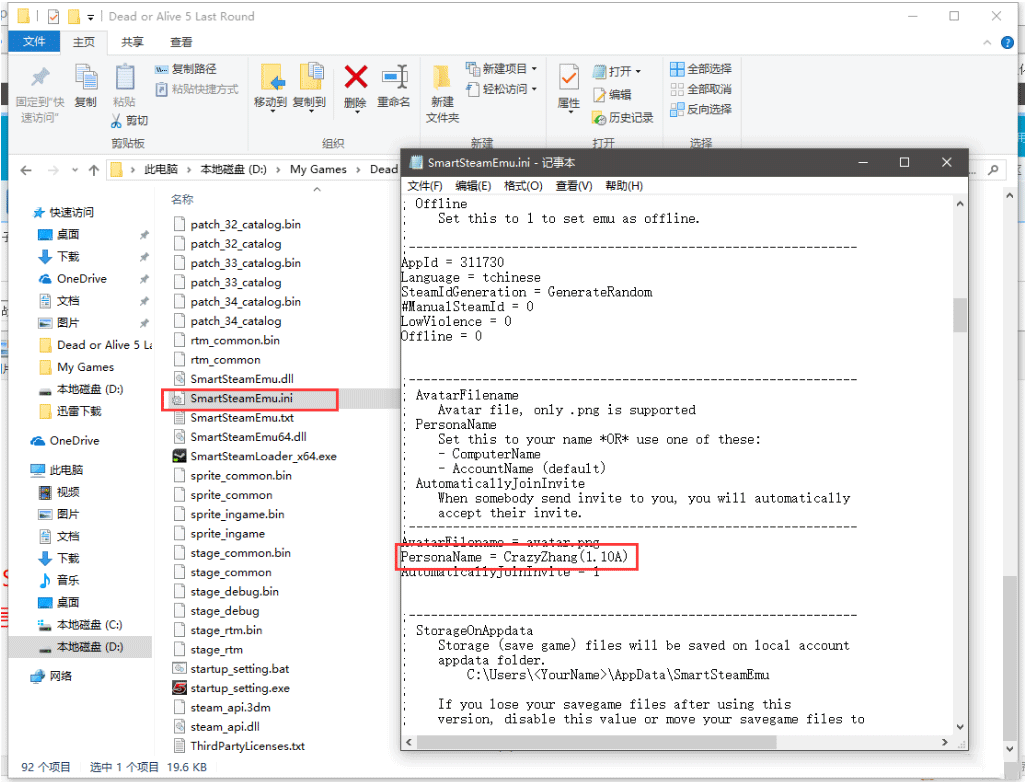Click the Explorer search magnifier icon

click(993, 170)
